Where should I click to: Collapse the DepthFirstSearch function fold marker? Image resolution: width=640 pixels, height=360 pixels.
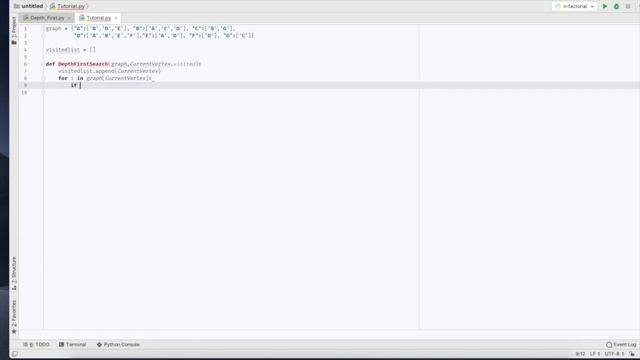pyautogui.click(x=43, y=64)
